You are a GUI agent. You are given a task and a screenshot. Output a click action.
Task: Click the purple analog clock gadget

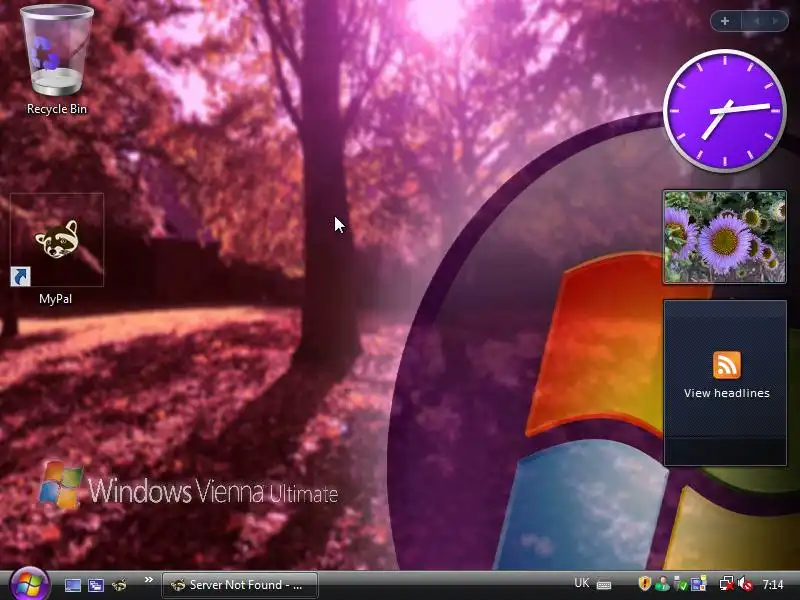724,111
